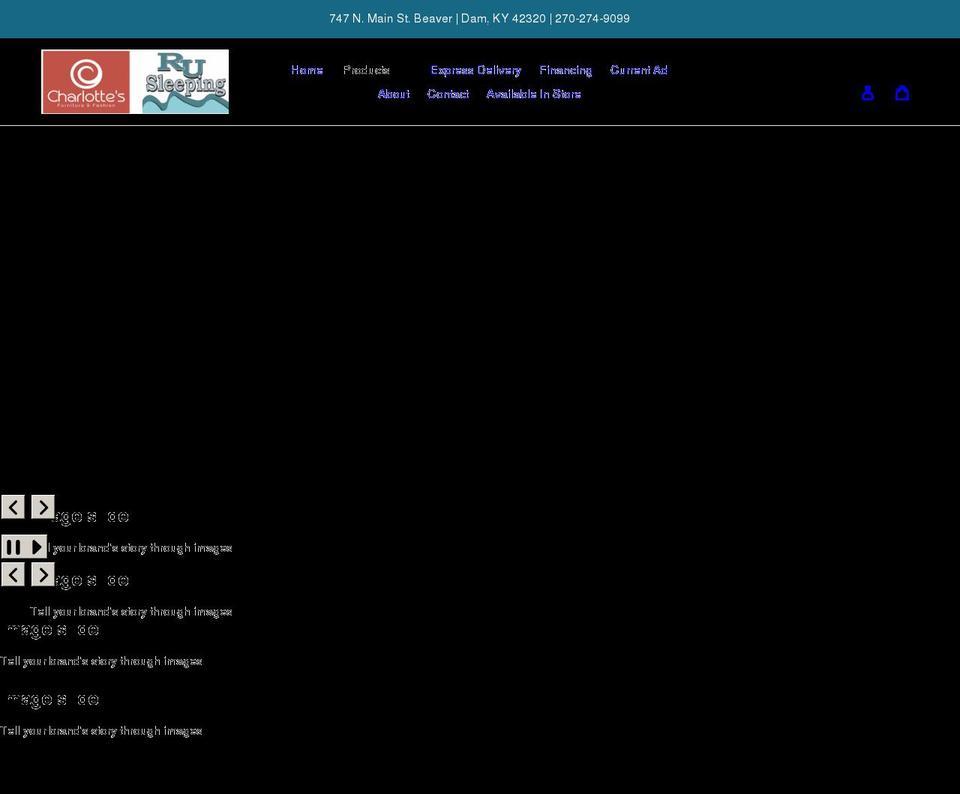The image size is (960, 794).
Task: Open Available In Store link
Action: point(534,94)
